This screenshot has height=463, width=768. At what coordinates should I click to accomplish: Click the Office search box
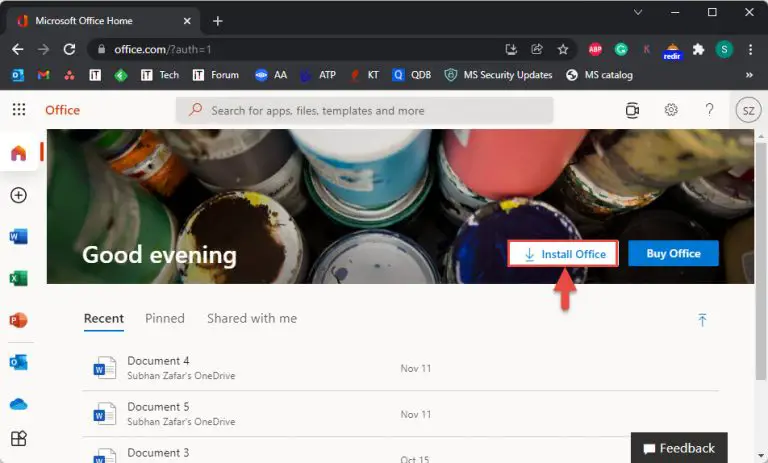(365, 110)
